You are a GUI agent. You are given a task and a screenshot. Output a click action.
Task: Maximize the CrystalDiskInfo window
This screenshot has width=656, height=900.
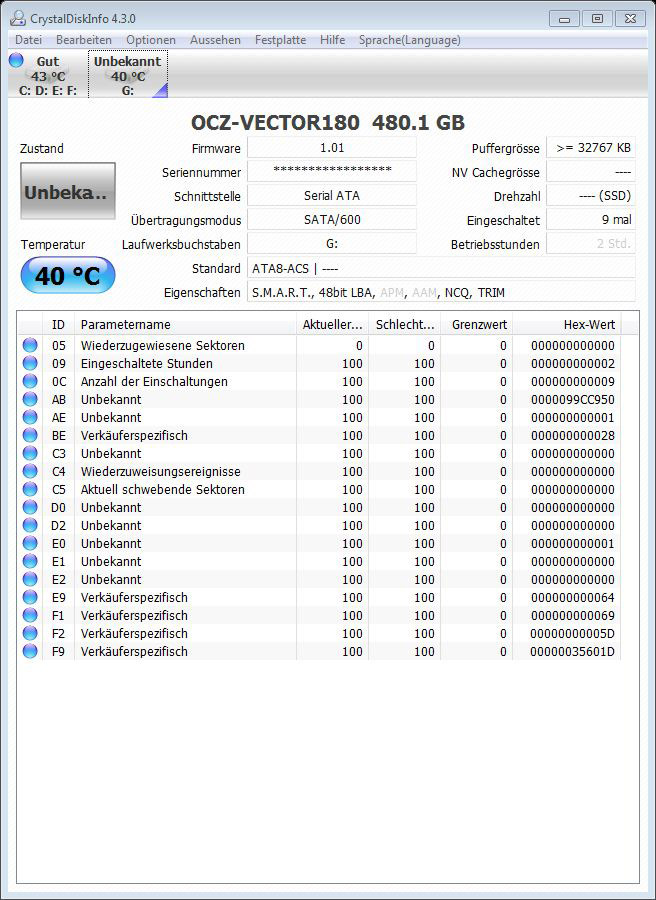pos(597,19)
